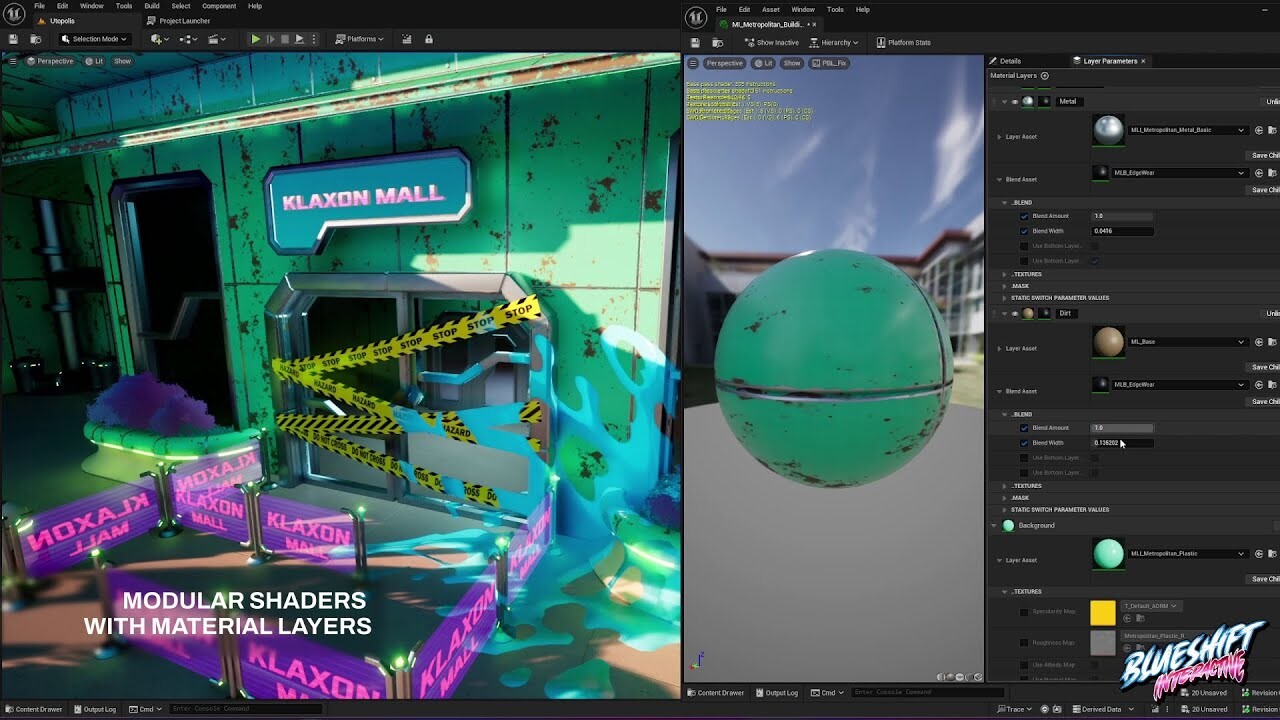This screenshot has height=720, width=1280.
Task: Expand the _TEXTURES section of the Dirt layer
Action: [1007, 485]
